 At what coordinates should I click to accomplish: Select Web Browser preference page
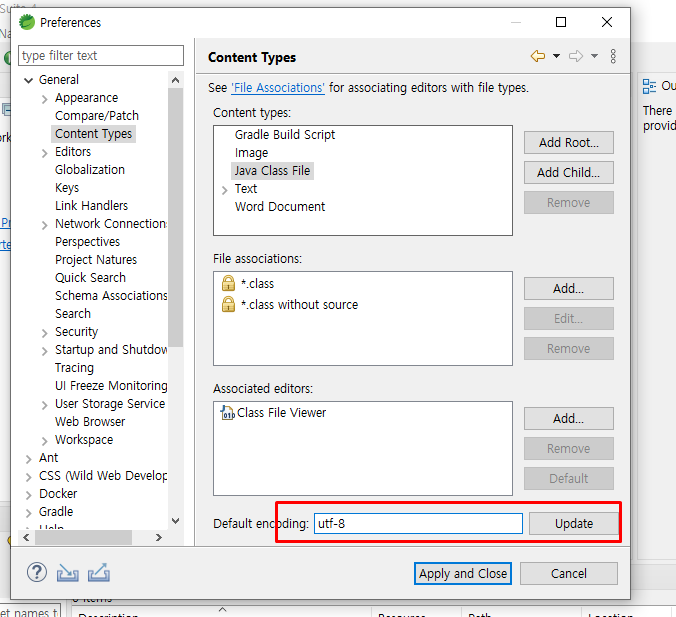click(x=90, y=421)
